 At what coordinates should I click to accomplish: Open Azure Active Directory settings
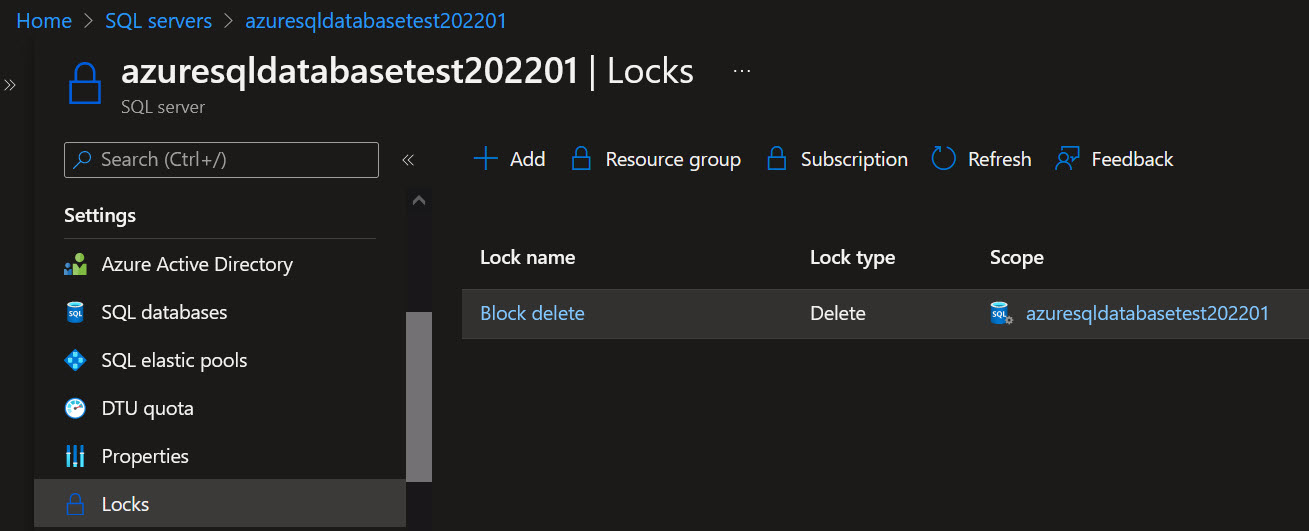[x=197, y=265]
